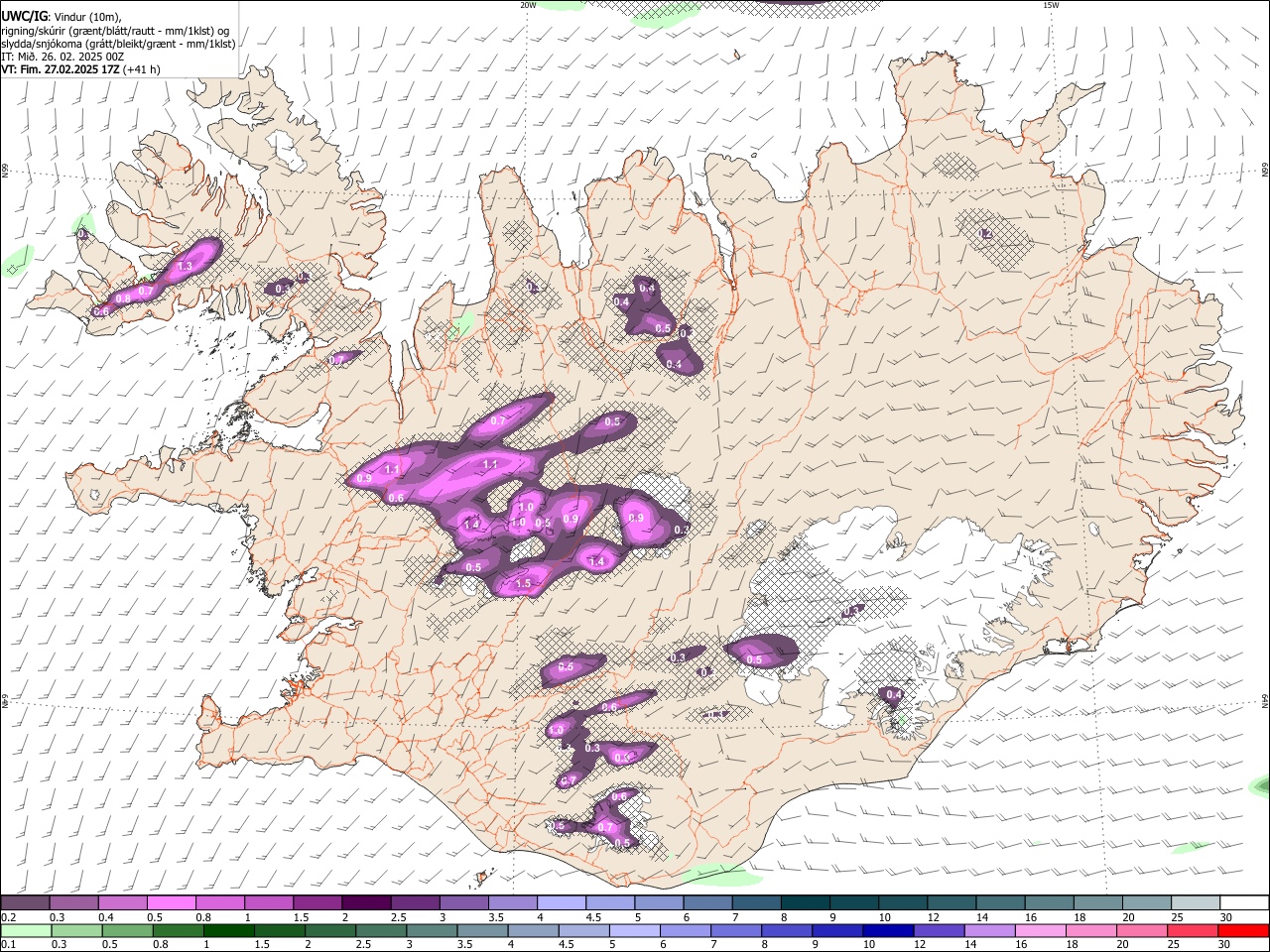Pick the 2–2.5 darkest purple snow legend swatch
Image resolution: width=1270 pixels, height=952 pixels.
(365, 903)
